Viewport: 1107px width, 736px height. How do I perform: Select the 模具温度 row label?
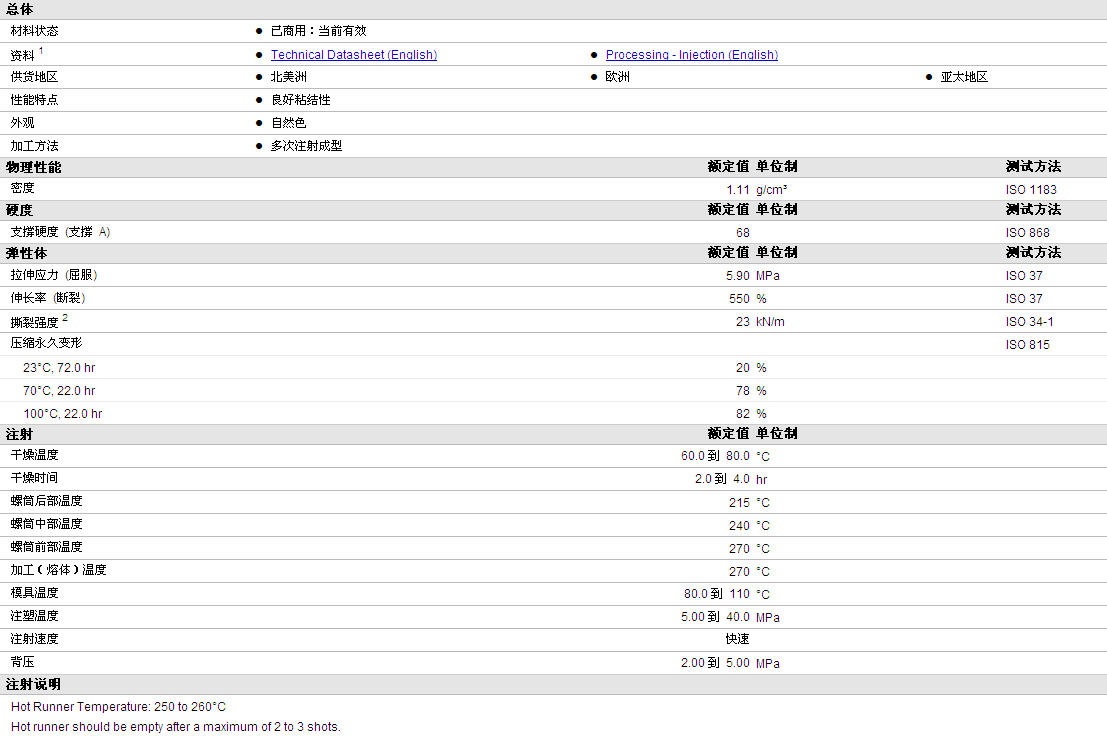coord(35,593)
